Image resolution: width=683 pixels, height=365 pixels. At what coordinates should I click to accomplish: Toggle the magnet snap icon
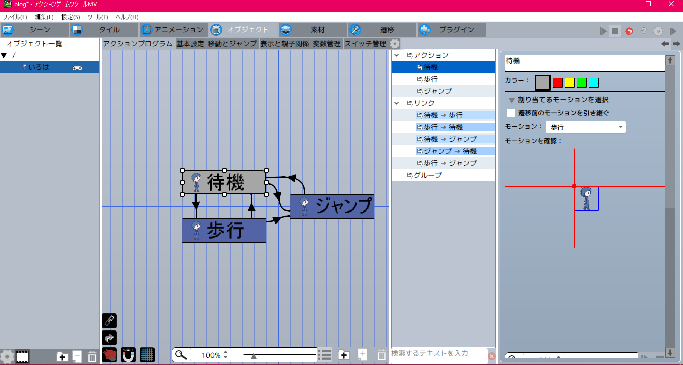pyautogui.click(x=128, y=355)
